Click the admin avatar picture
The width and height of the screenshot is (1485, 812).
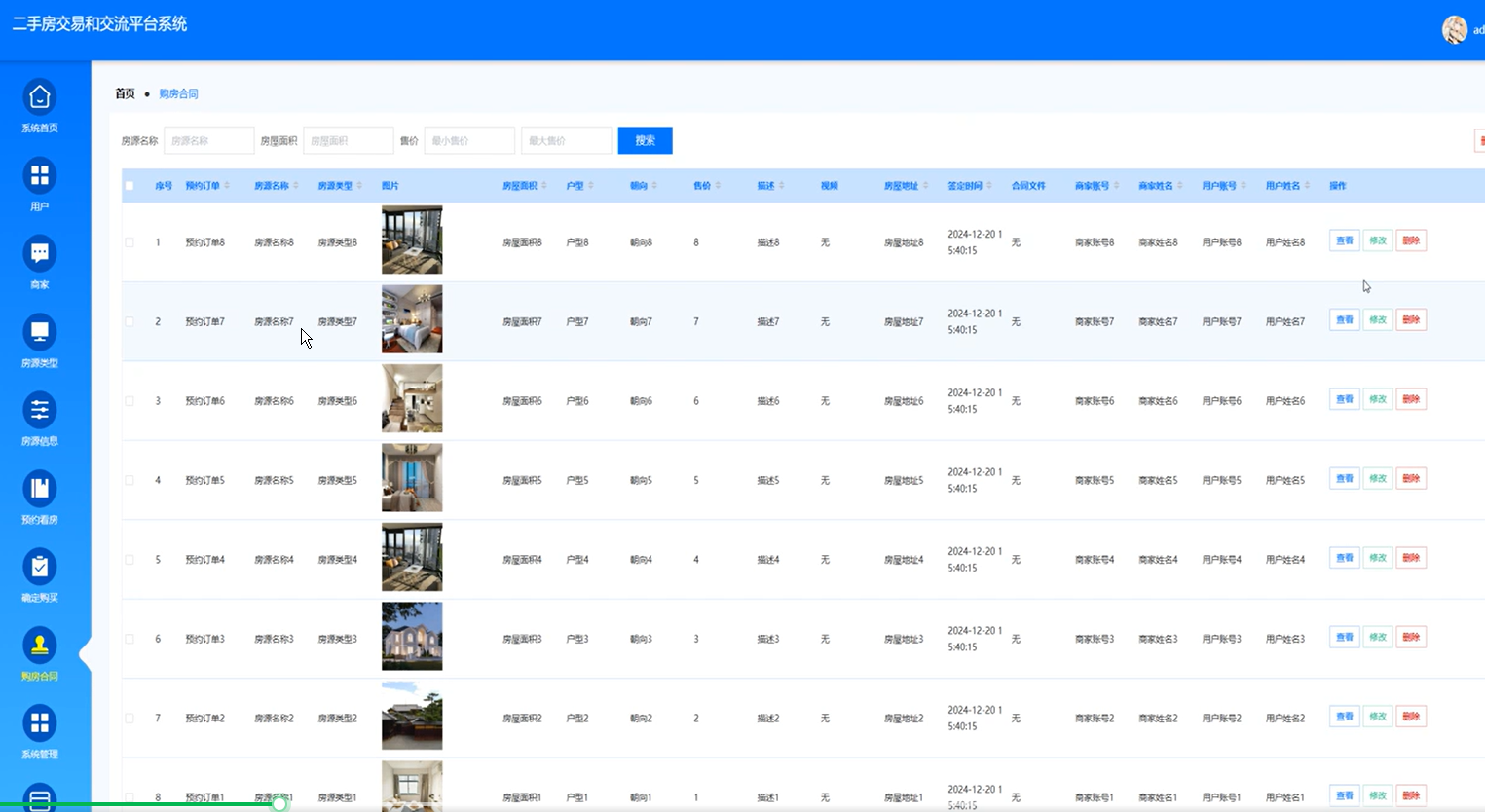click(1455, 29)
